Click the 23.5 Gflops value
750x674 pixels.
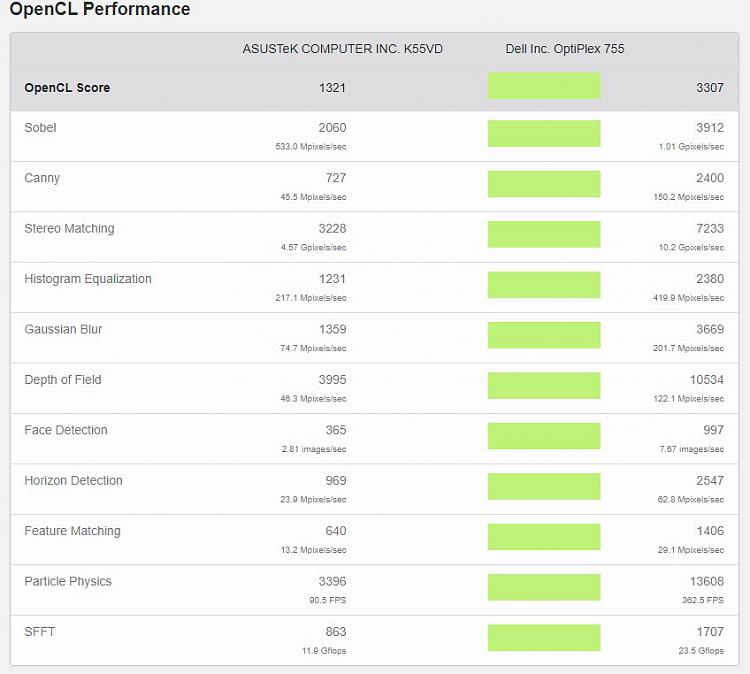pos(701,651)
